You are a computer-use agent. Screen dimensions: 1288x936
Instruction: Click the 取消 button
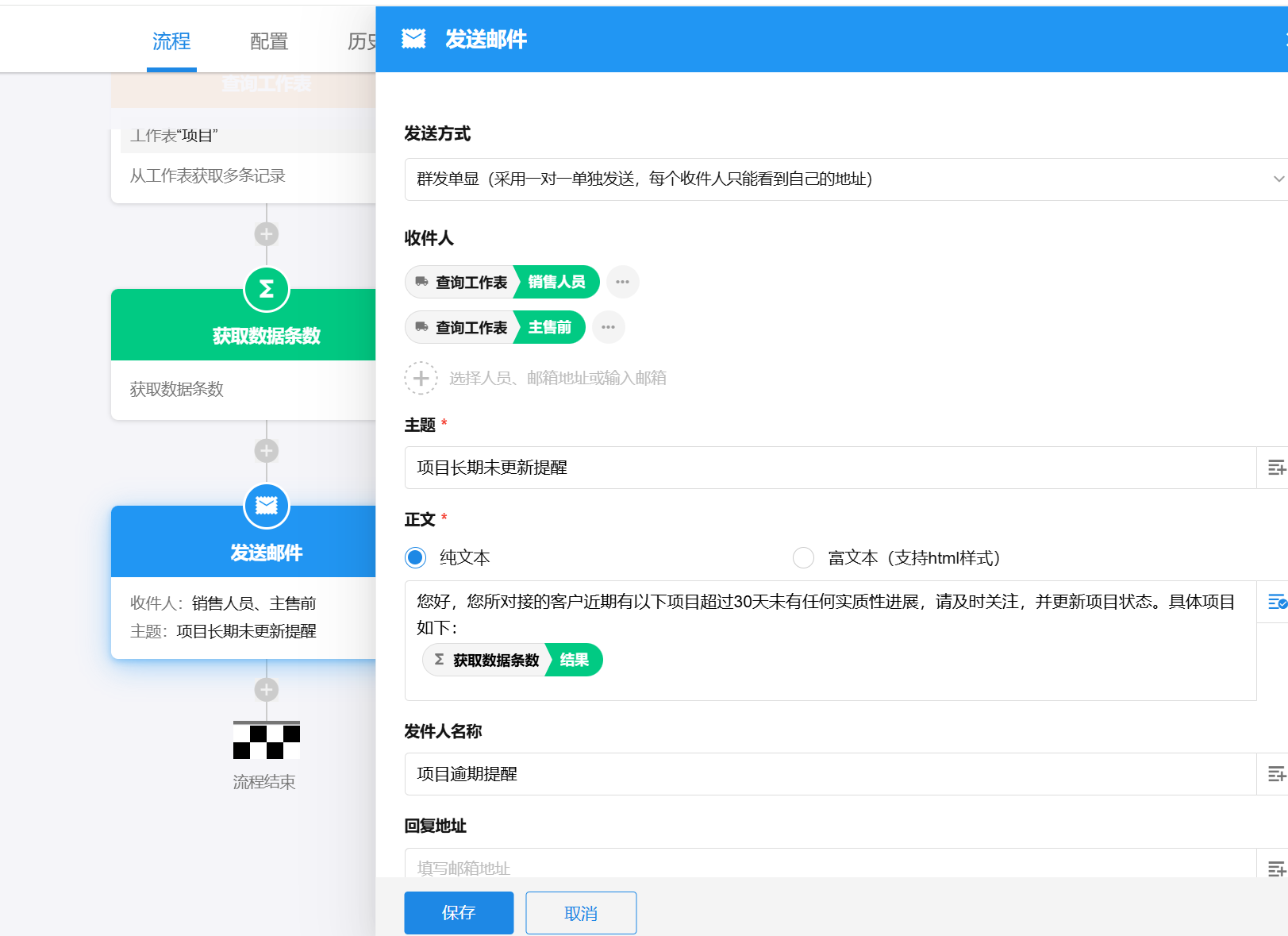tap(581, 913)
